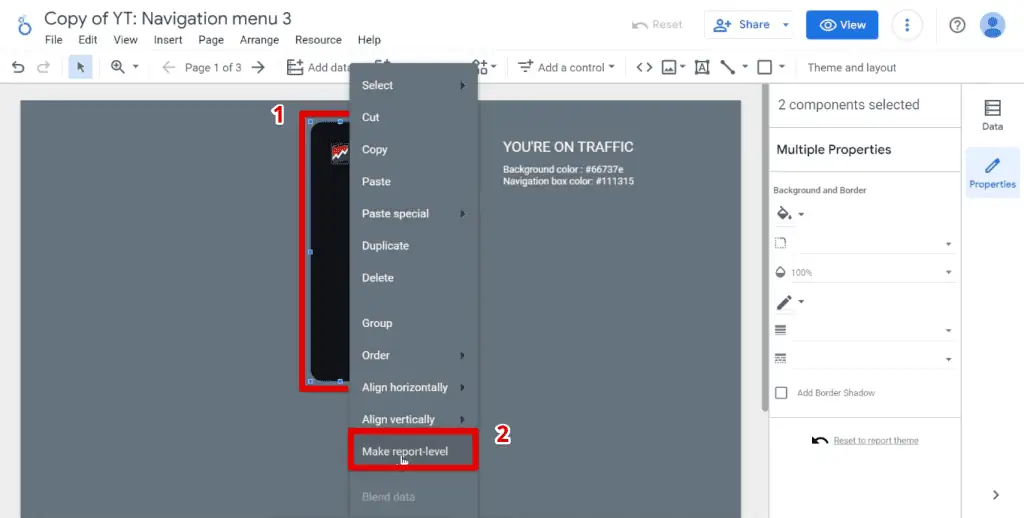
Task: Open the help question mark icon
Action: point(957,25)
